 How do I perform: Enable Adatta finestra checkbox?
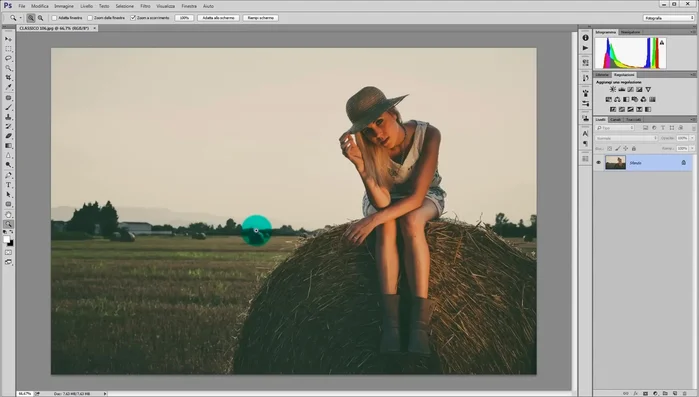point(54,18)
